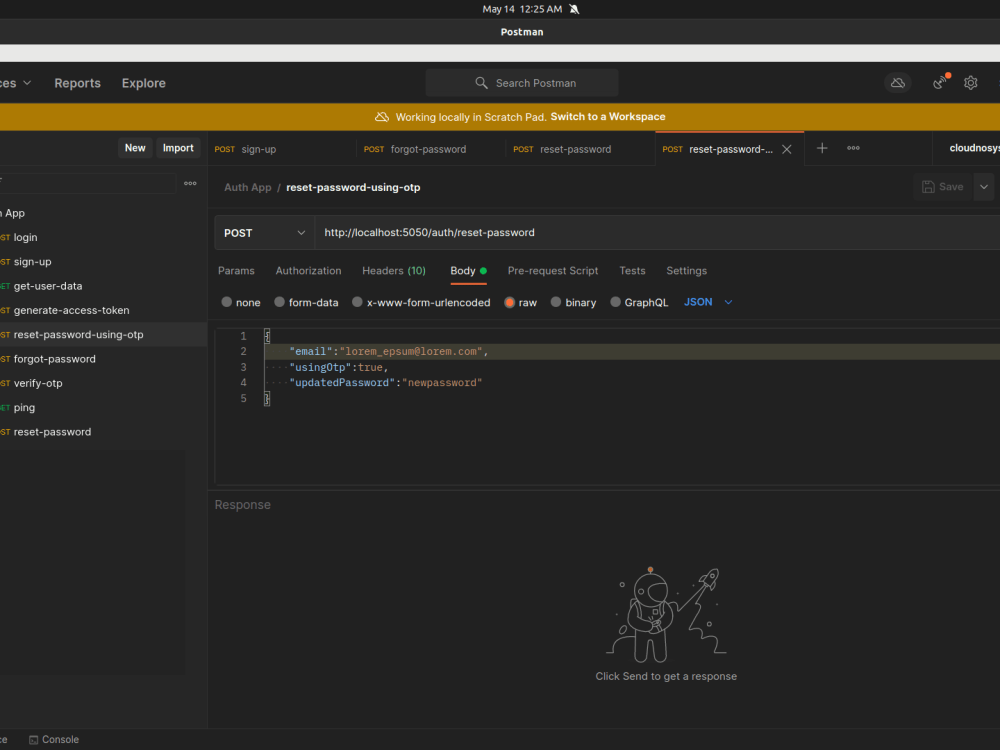Close the reset-password-using-otp tab
Viewport: 1000px width, 750px height.
click(x=787, y=149)
